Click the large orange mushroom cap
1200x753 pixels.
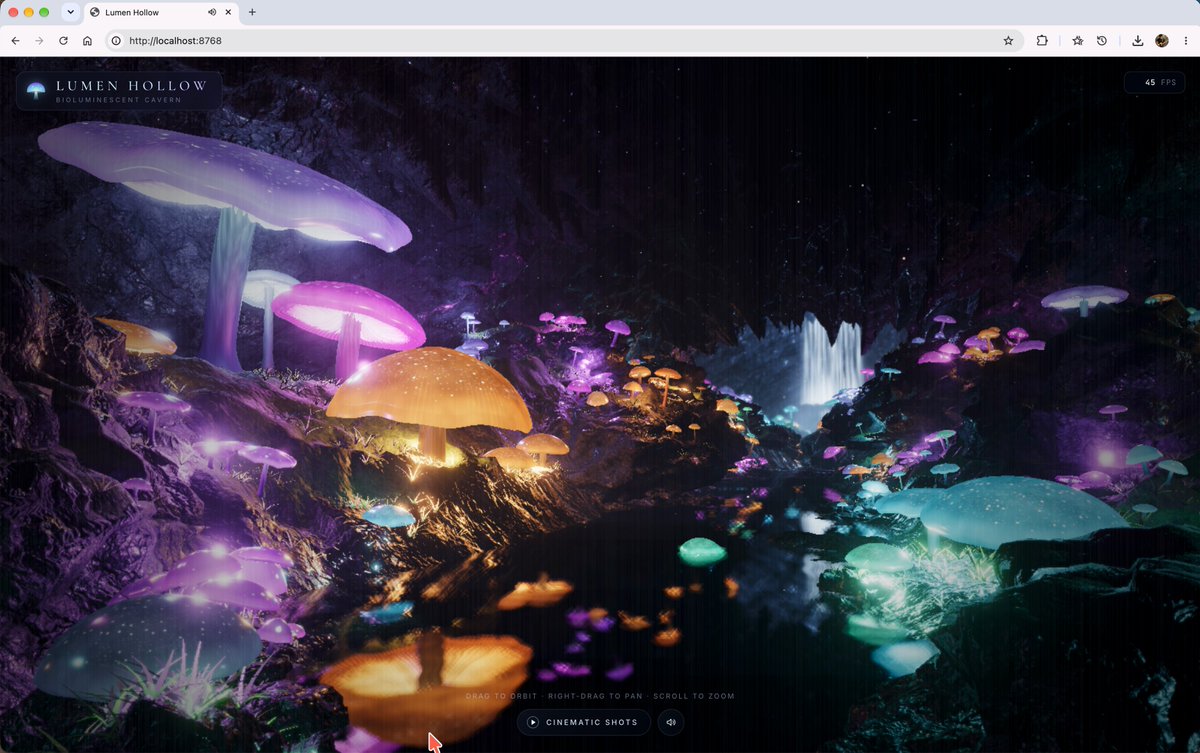point(429,390)
